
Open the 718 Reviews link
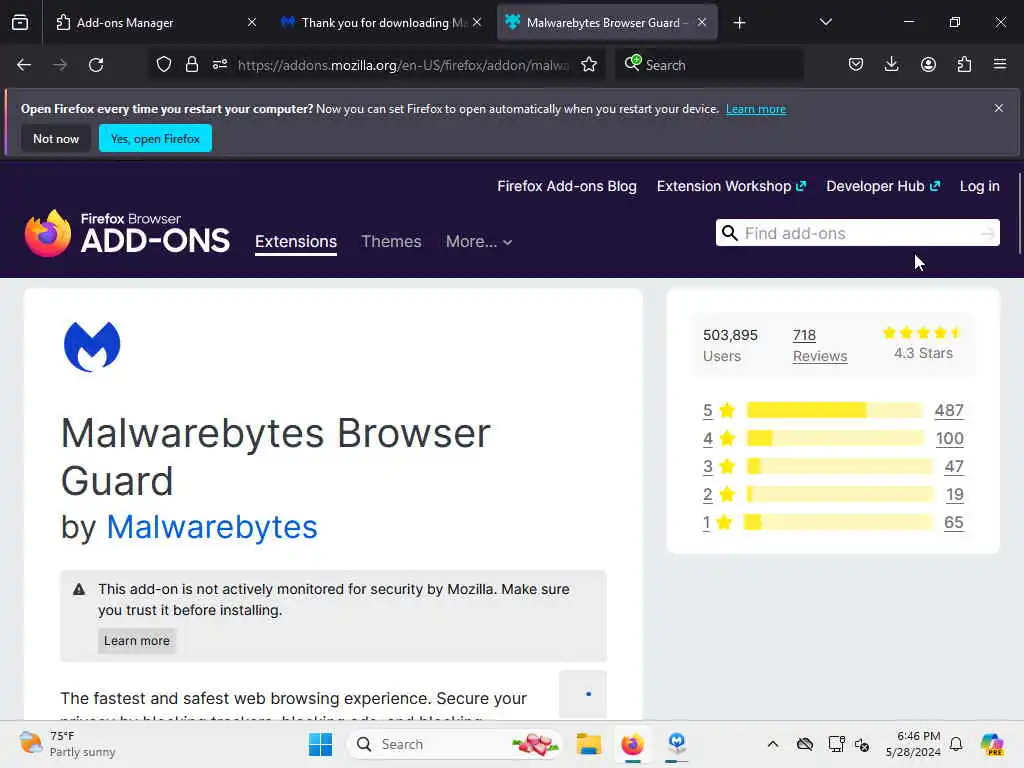coord(820,345)
